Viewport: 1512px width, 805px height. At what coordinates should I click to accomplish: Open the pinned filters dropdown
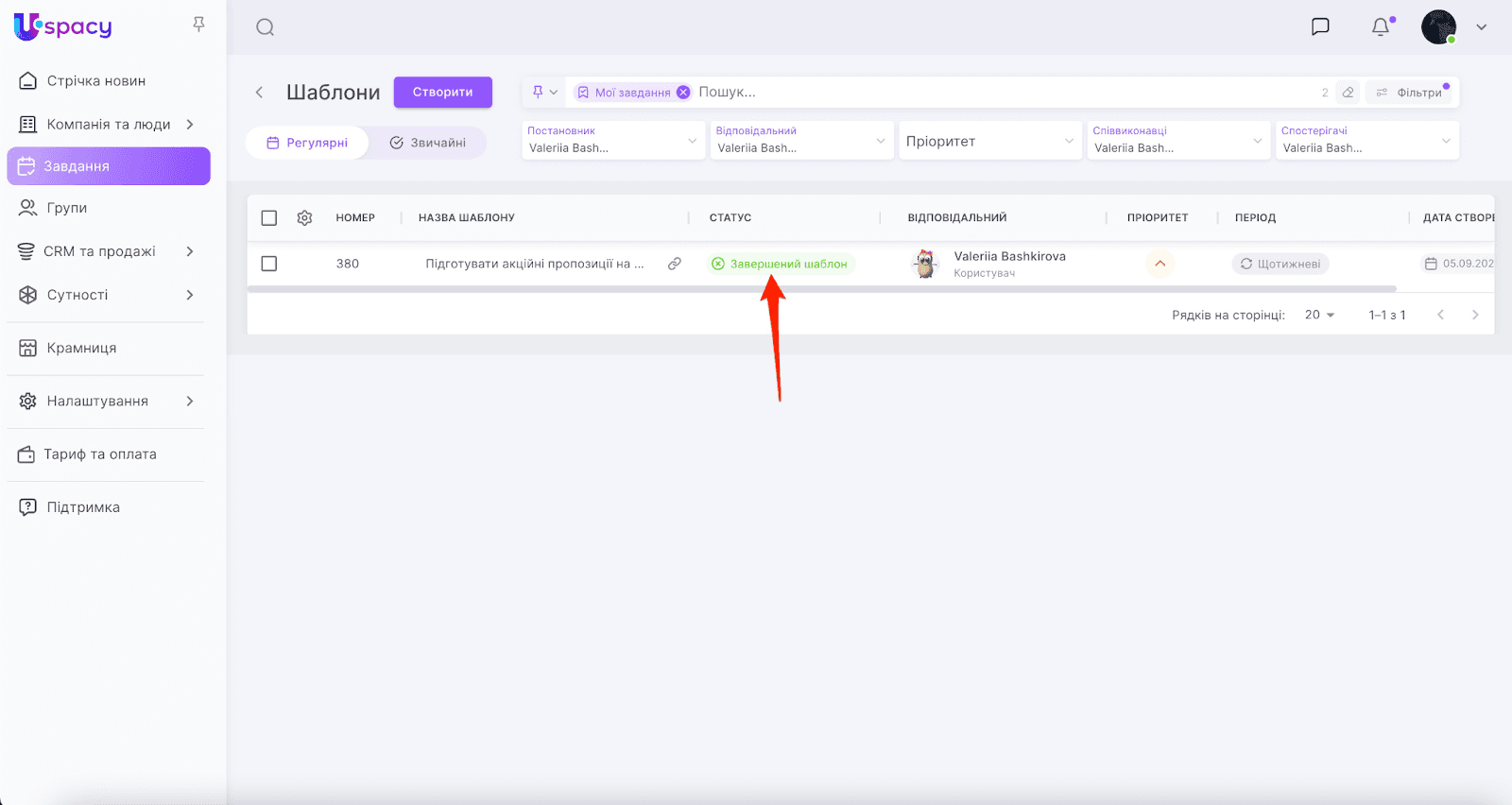pos(544,93)
